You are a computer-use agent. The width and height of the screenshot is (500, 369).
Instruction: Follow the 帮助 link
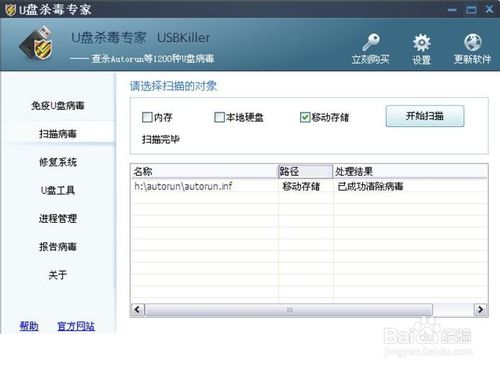tap(29, 326)
